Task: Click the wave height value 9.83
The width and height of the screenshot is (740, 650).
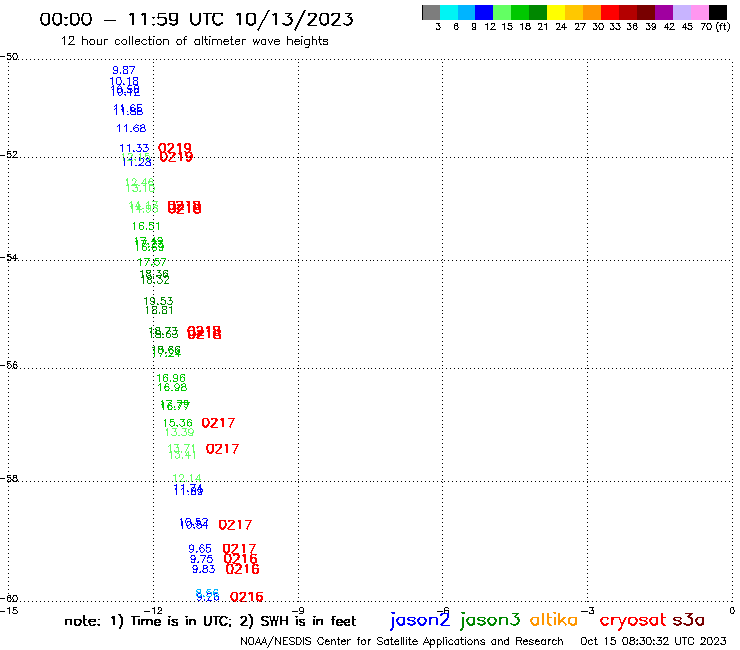Action: click(x=203, y=570)
